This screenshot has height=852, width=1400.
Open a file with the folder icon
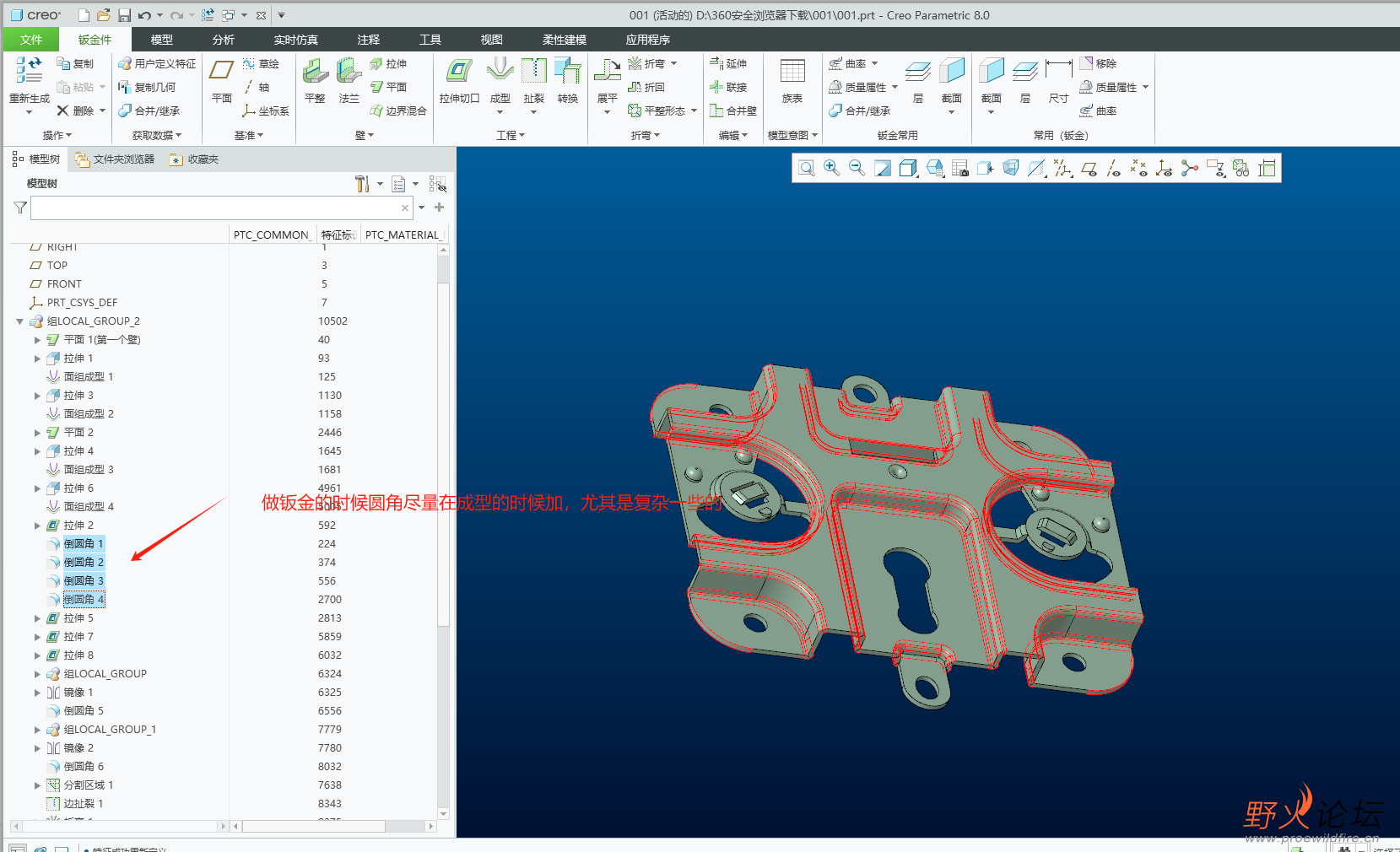(x=103, y=15)
